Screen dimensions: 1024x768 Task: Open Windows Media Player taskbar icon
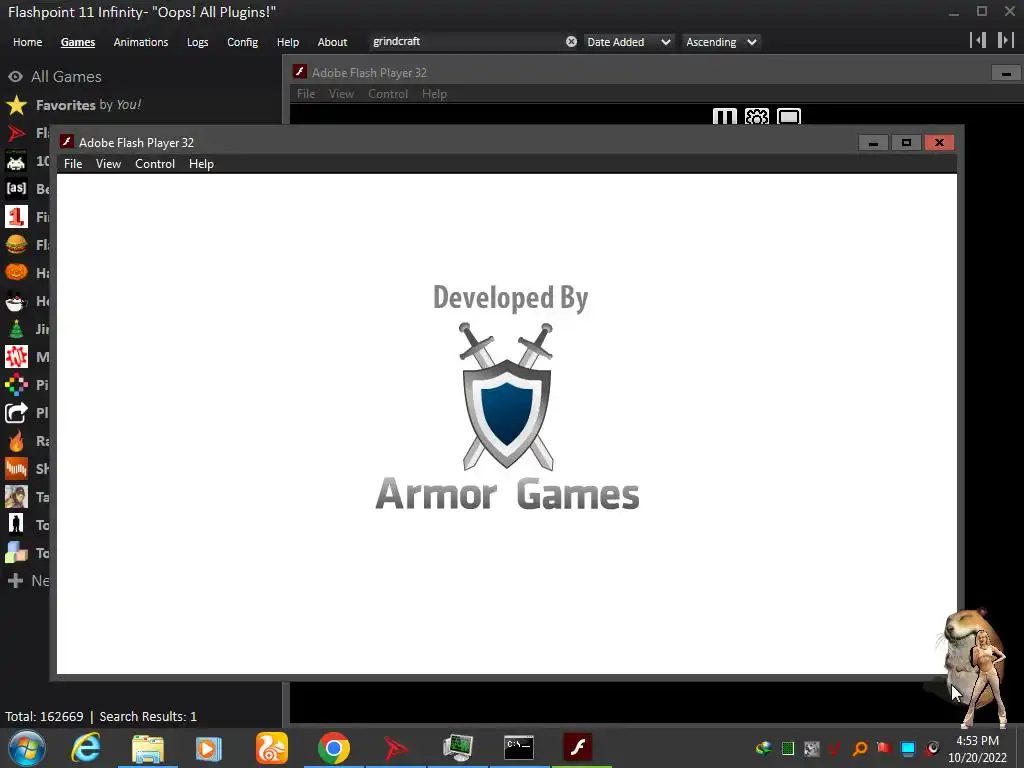209,748
